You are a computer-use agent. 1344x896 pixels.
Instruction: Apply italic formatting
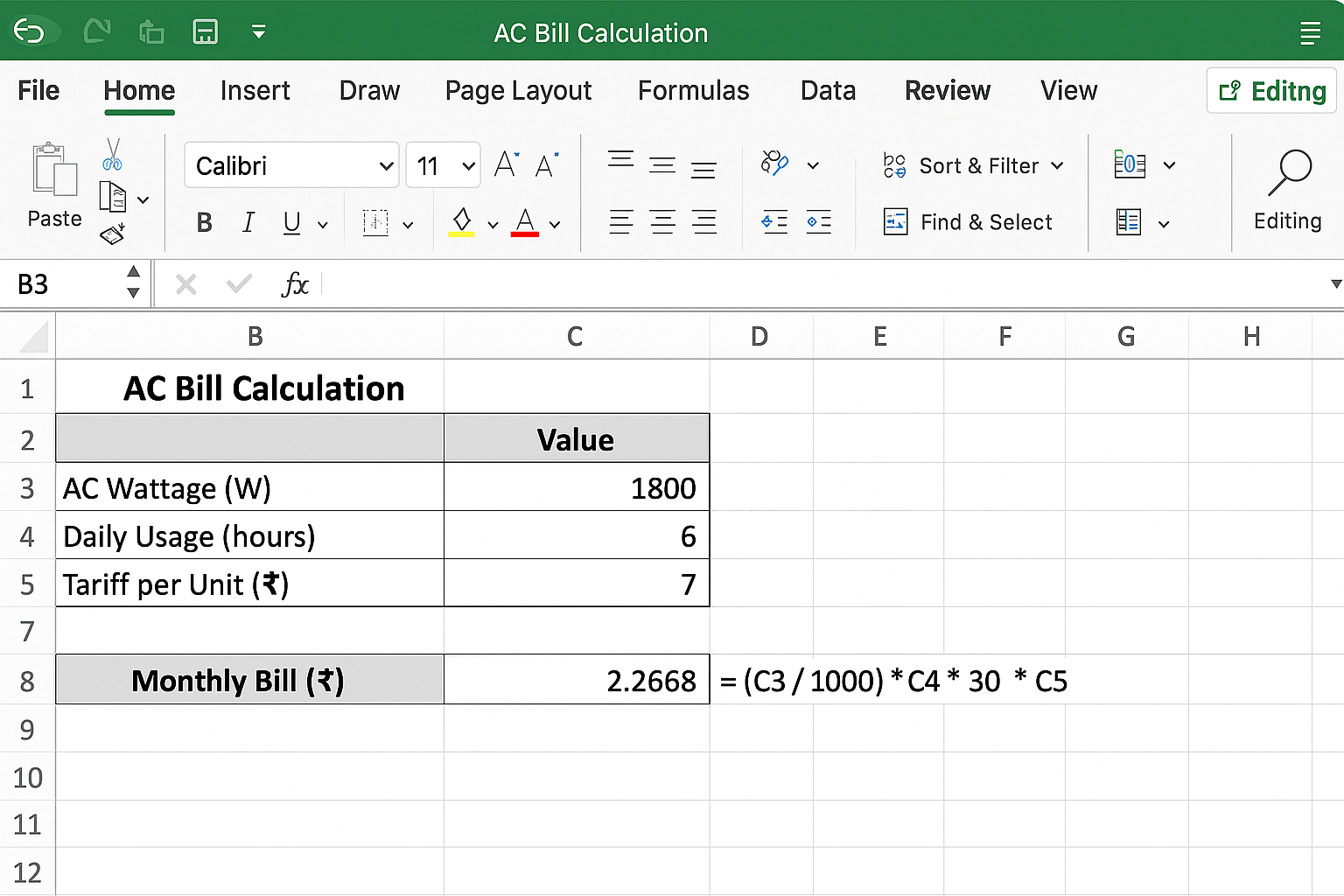click(248, 222)
